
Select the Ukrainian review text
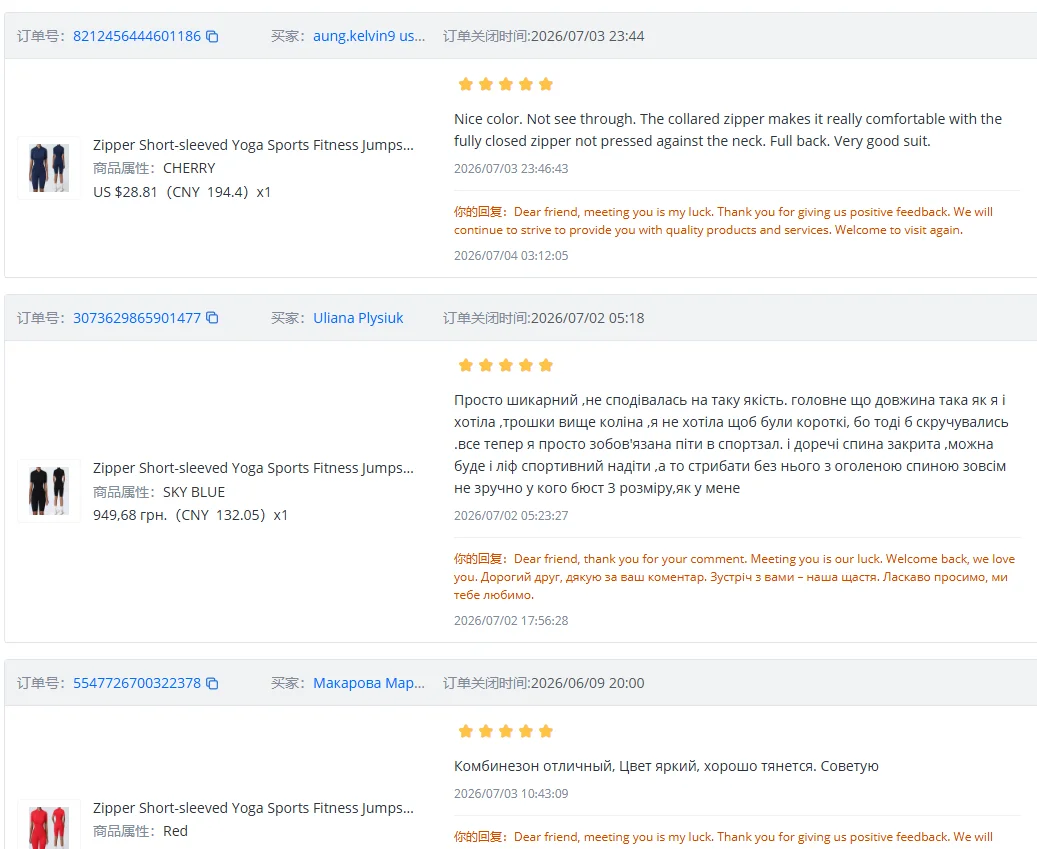coord(731,444)
